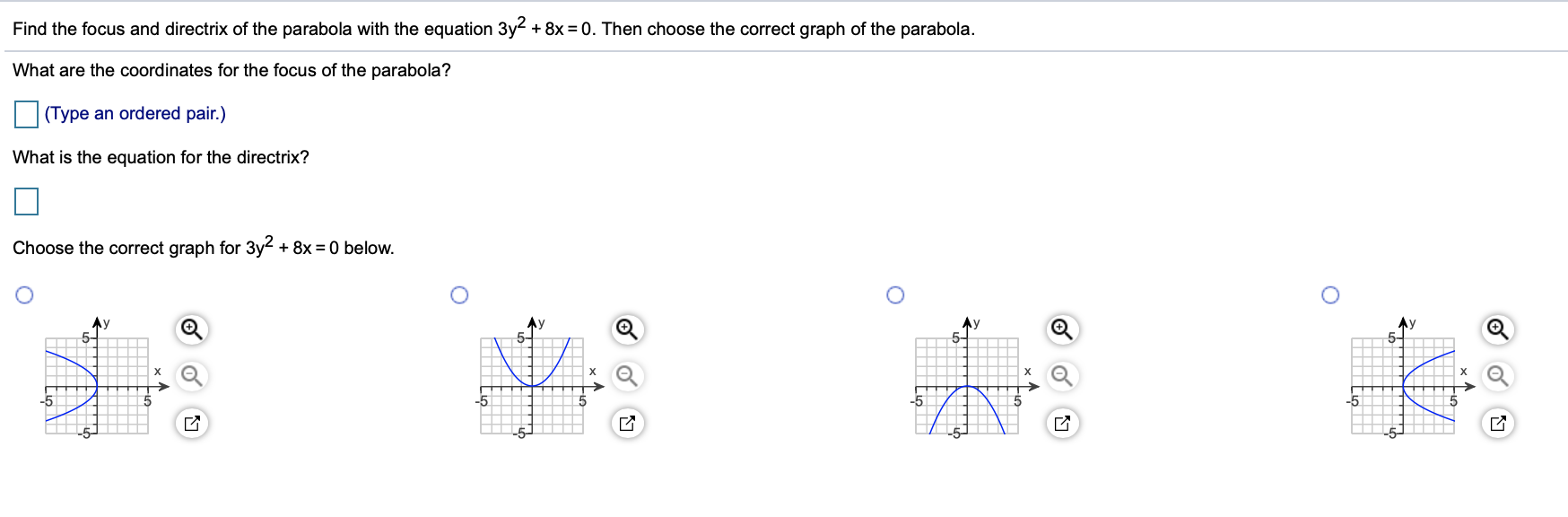Zoom out on the second graph

[x=625, y=377]
